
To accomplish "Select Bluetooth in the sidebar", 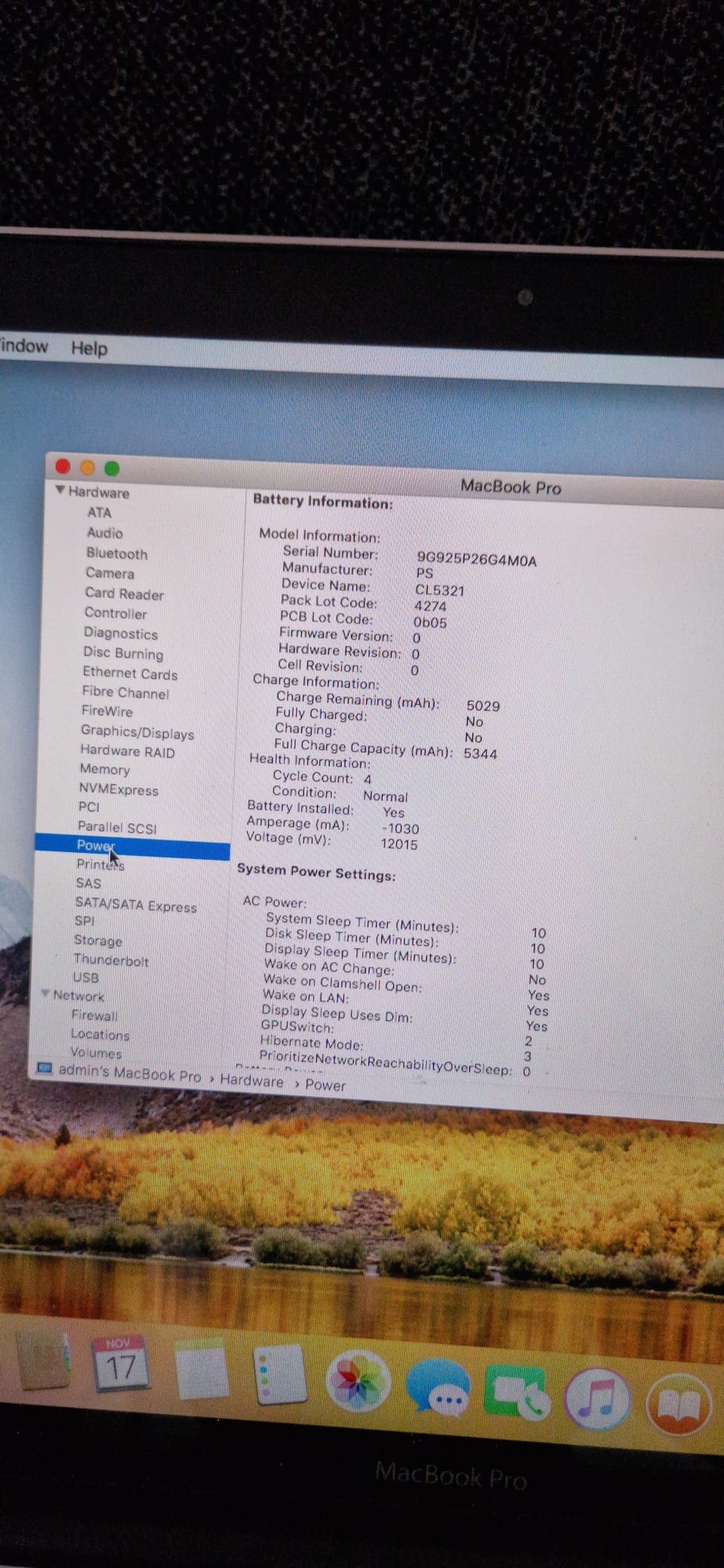I will tap(116, 553).
